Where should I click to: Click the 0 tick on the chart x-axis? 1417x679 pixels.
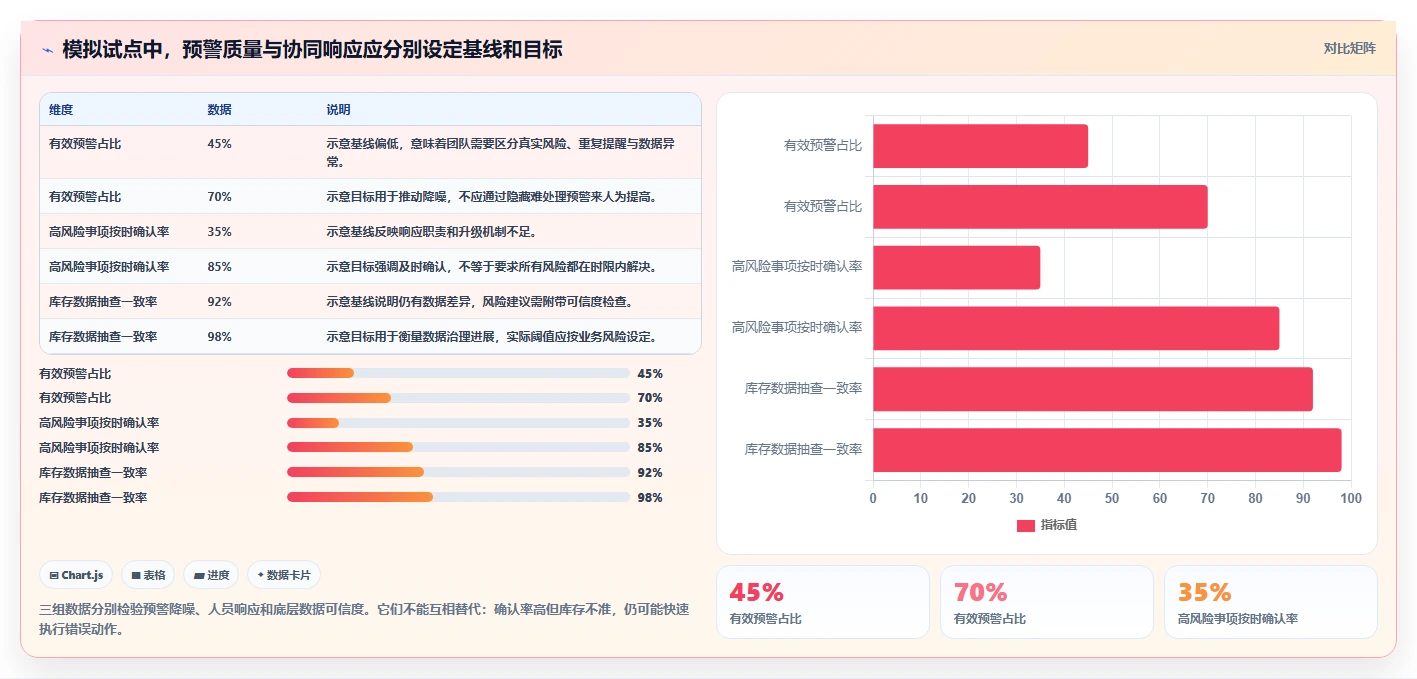coord(873,498)
